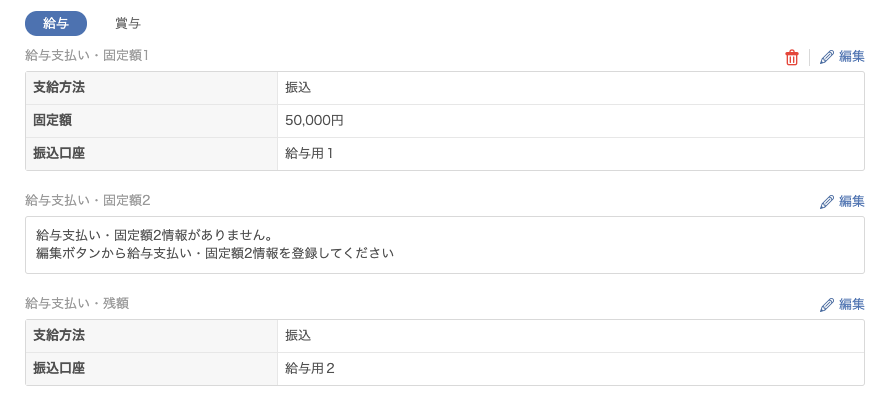This screenshot has height=401, width=878.
Task: Click the 固定額 row label
Action: [52, 121]
